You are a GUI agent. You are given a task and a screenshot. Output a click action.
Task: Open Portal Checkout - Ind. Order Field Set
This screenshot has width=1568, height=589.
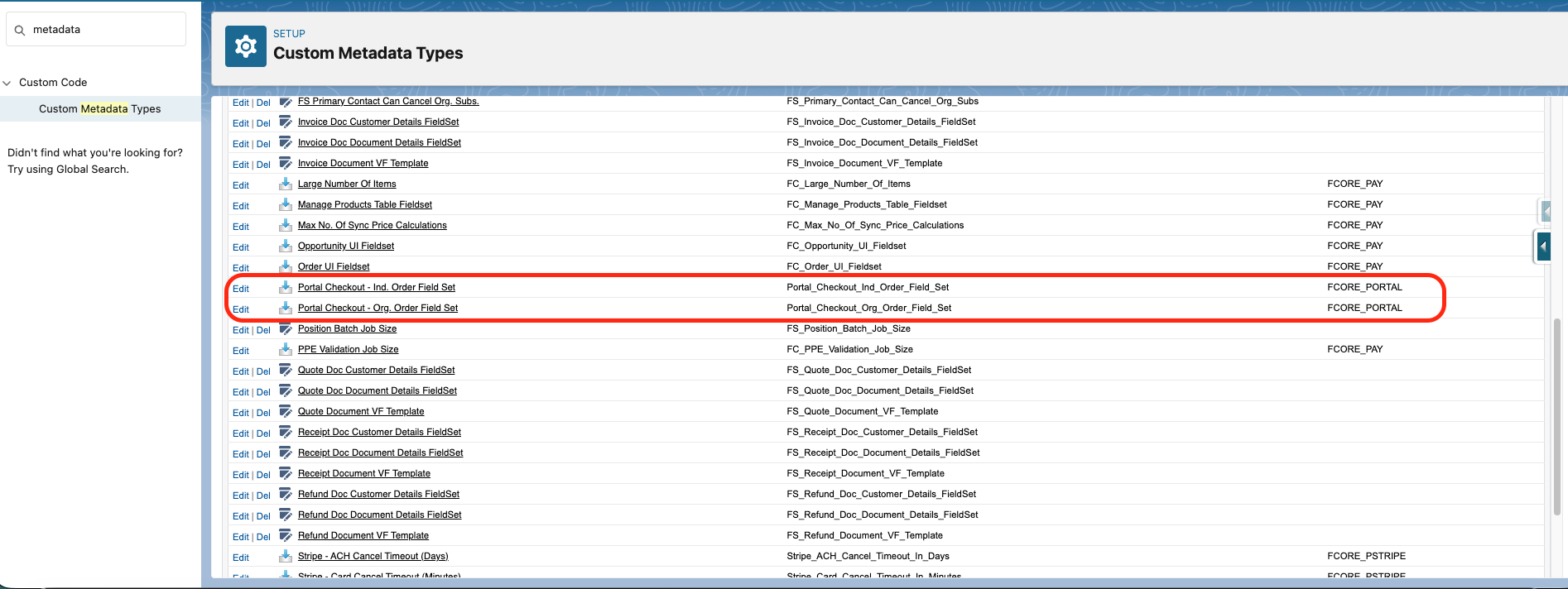tap(377, 287)
